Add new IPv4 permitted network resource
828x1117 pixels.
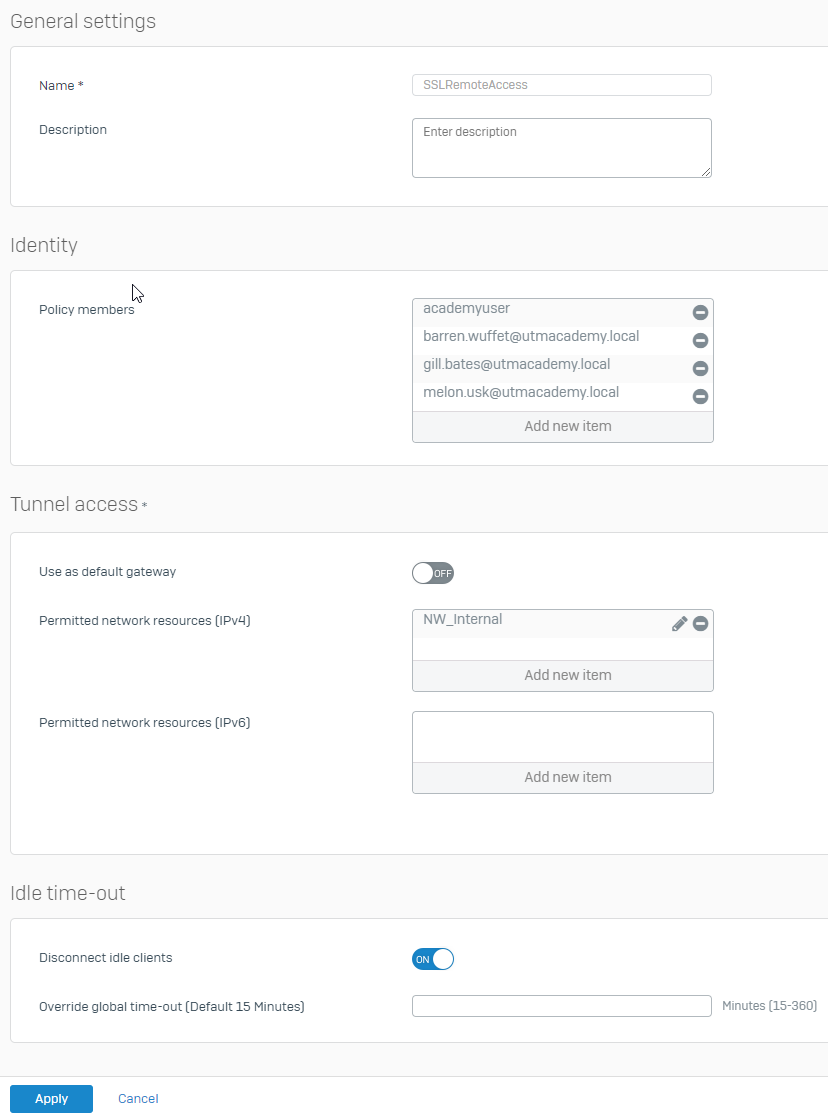[567, 674]
